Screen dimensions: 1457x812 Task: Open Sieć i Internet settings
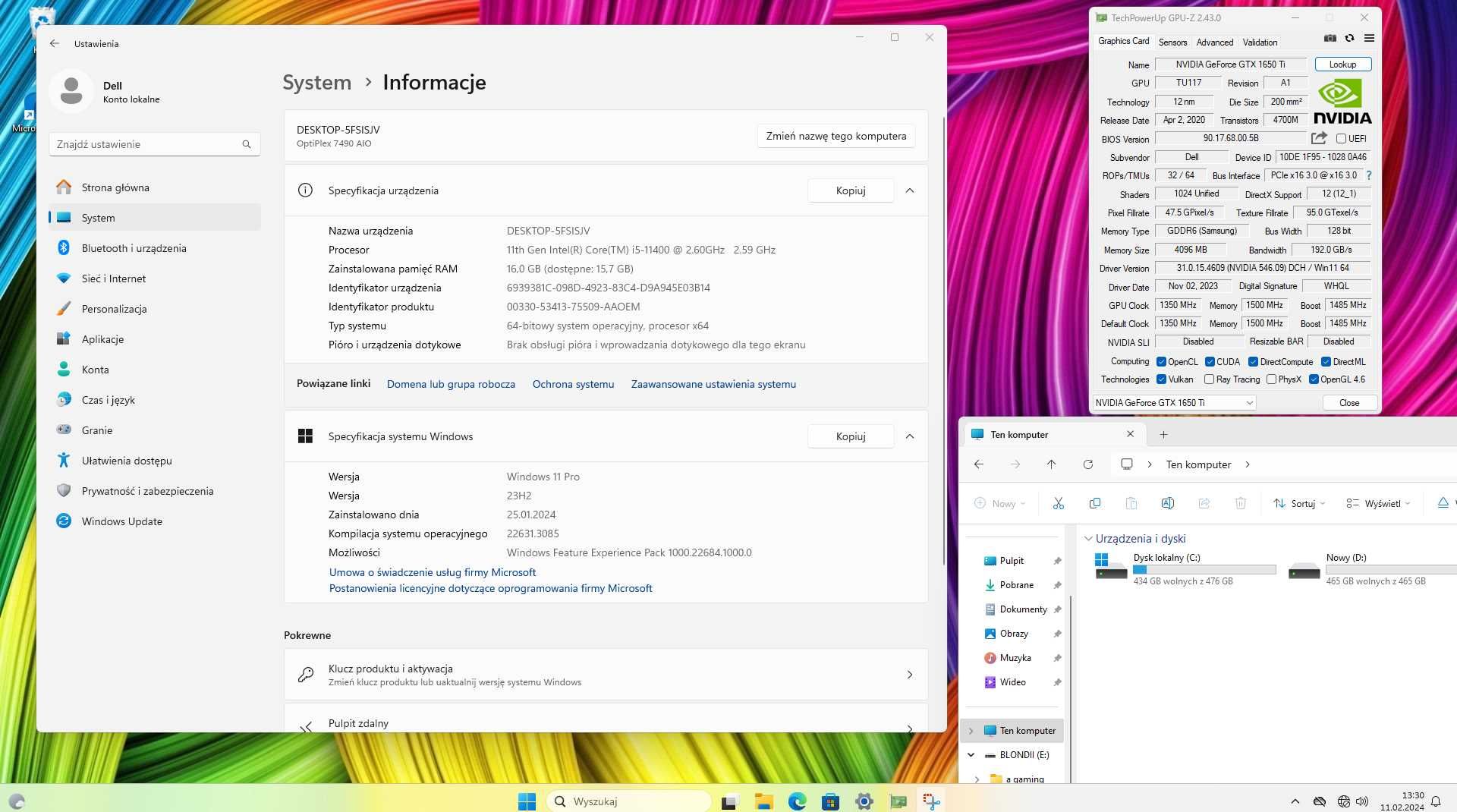[155, 279]
